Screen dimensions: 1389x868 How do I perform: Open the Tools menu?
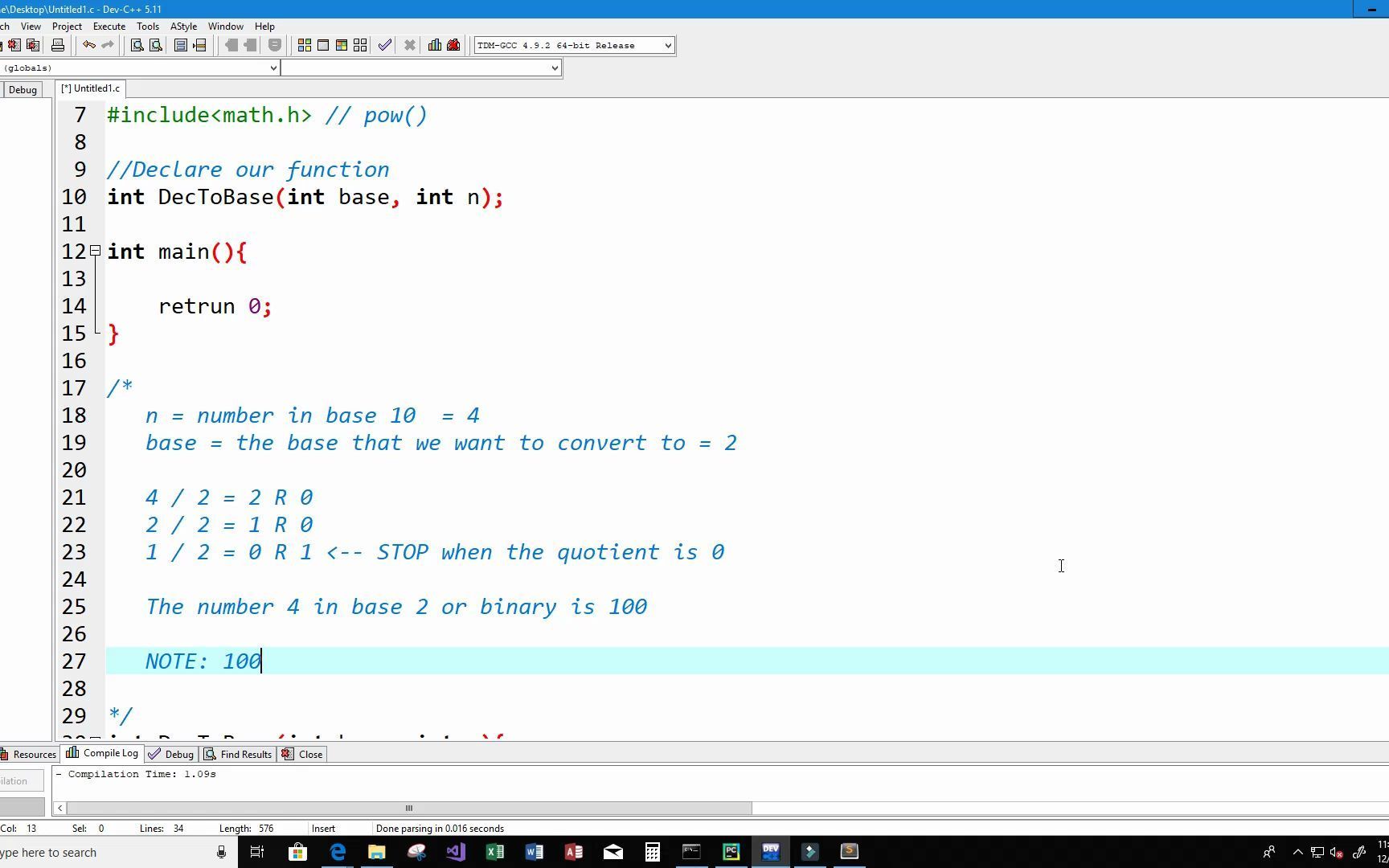[x=148, y=27]
